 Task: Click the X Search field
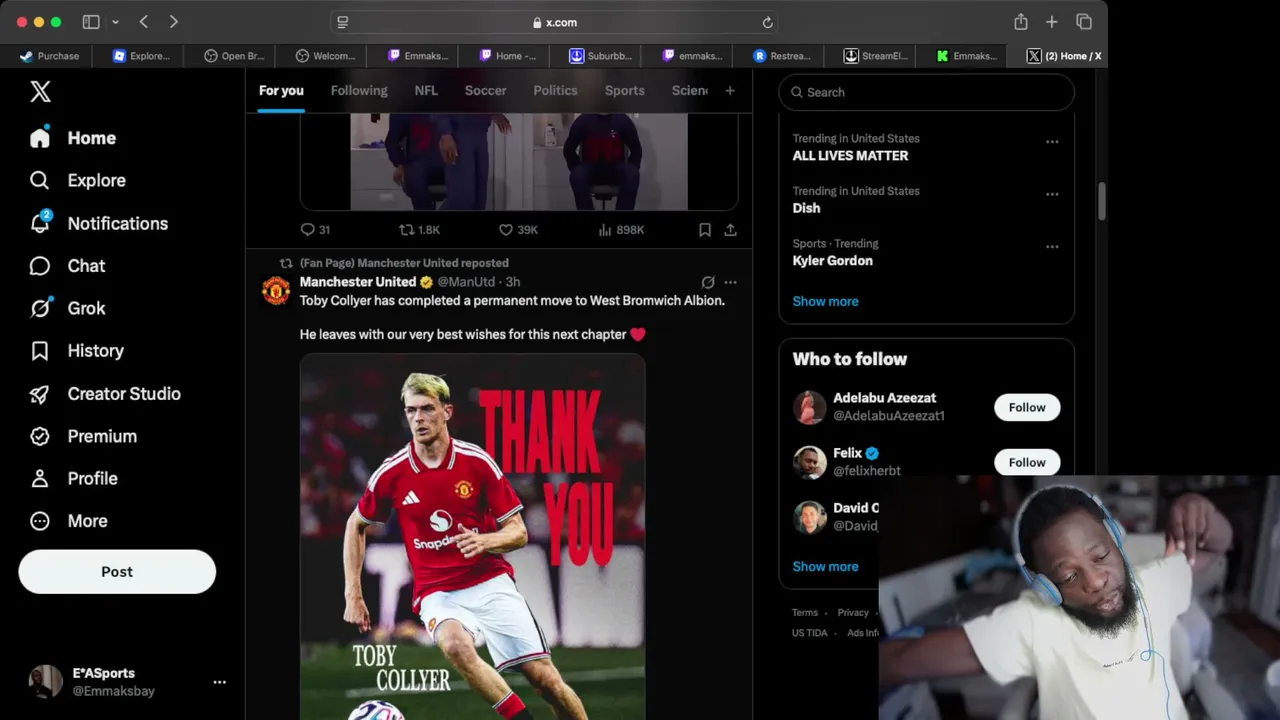pyautogui.click(x=926, y=92)
